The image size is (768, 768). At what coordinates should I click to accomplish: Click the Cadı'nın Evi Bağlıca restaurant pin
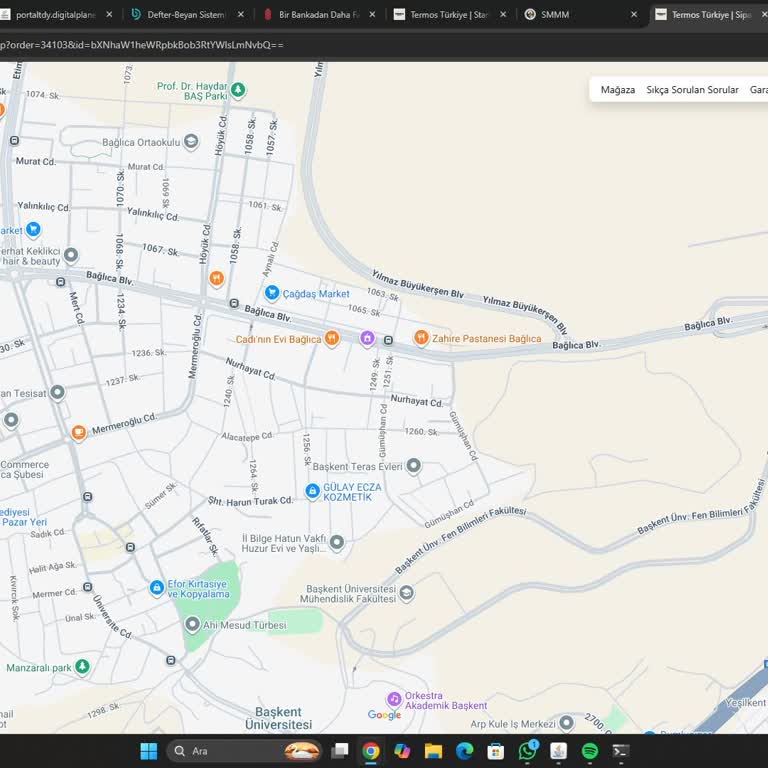pyautogui.click(x=332, y=339)
